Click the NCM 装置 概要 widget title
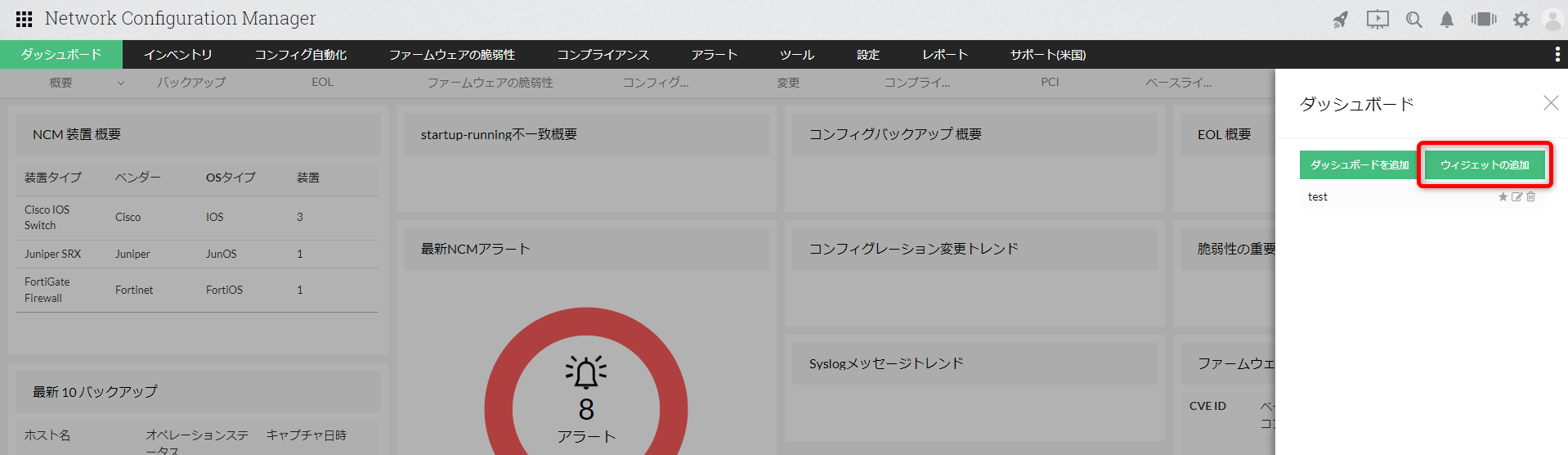This screenshot has height=455, width=1568. point(77,134)
